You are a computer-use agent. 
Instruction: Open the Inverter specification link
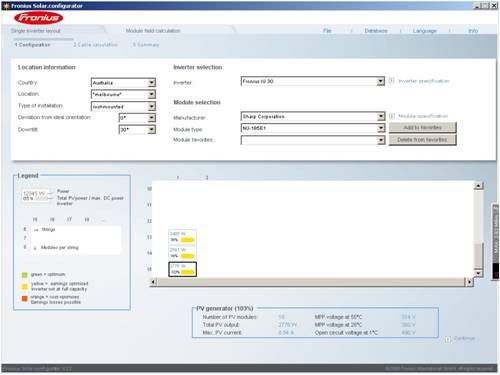coord(424,81)
